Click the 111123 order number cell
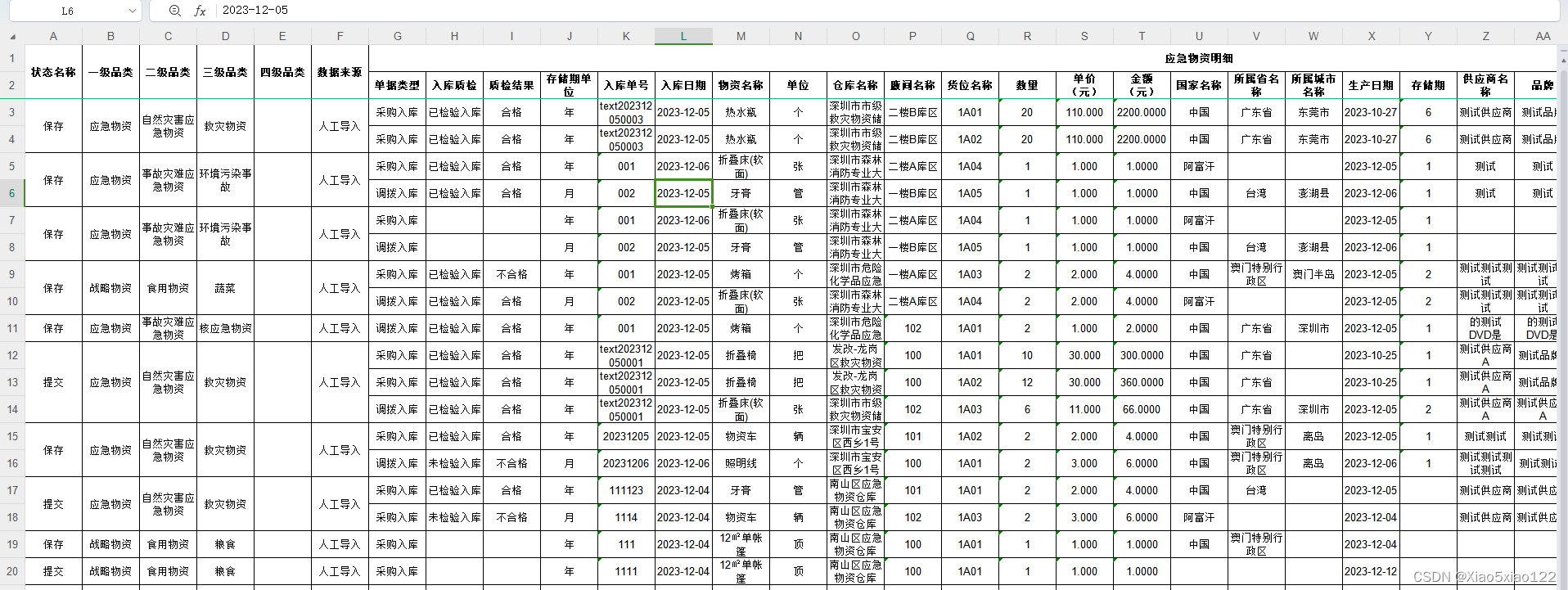The width and height of the screenshot is (1568, 590). point(626,490)
